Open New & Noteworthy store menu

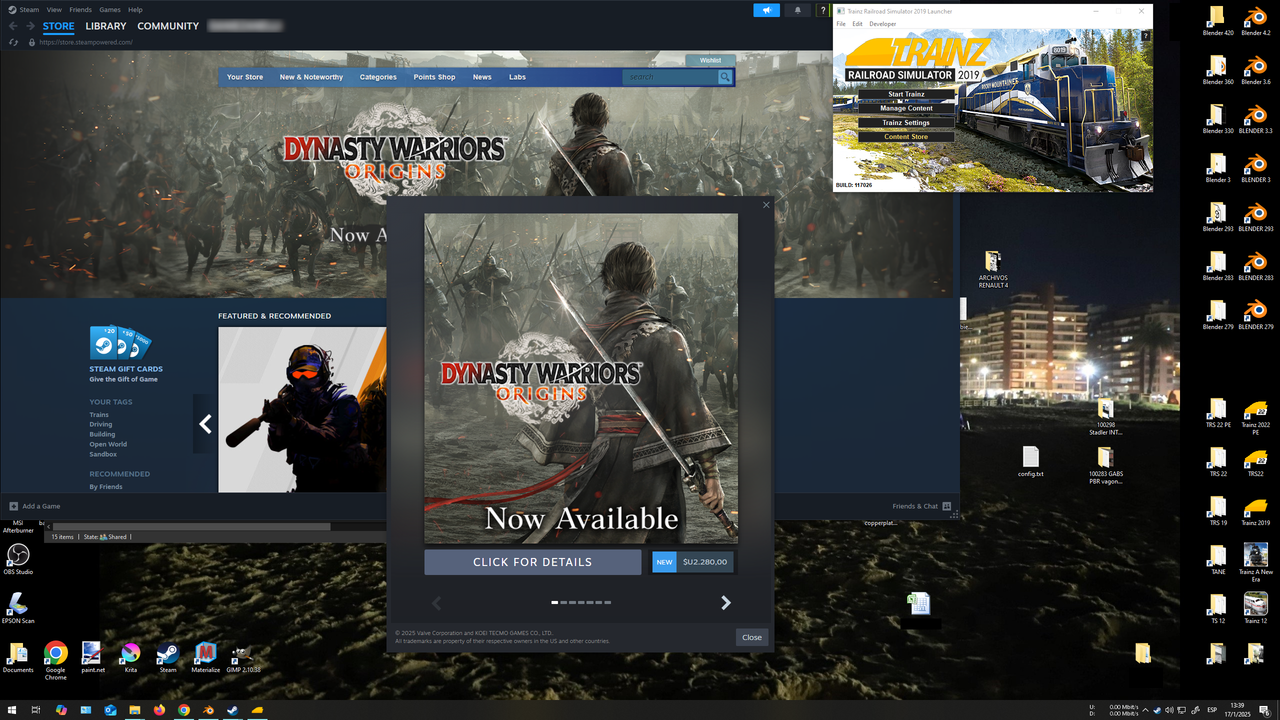pyautogui.click(x=311, y=77)
